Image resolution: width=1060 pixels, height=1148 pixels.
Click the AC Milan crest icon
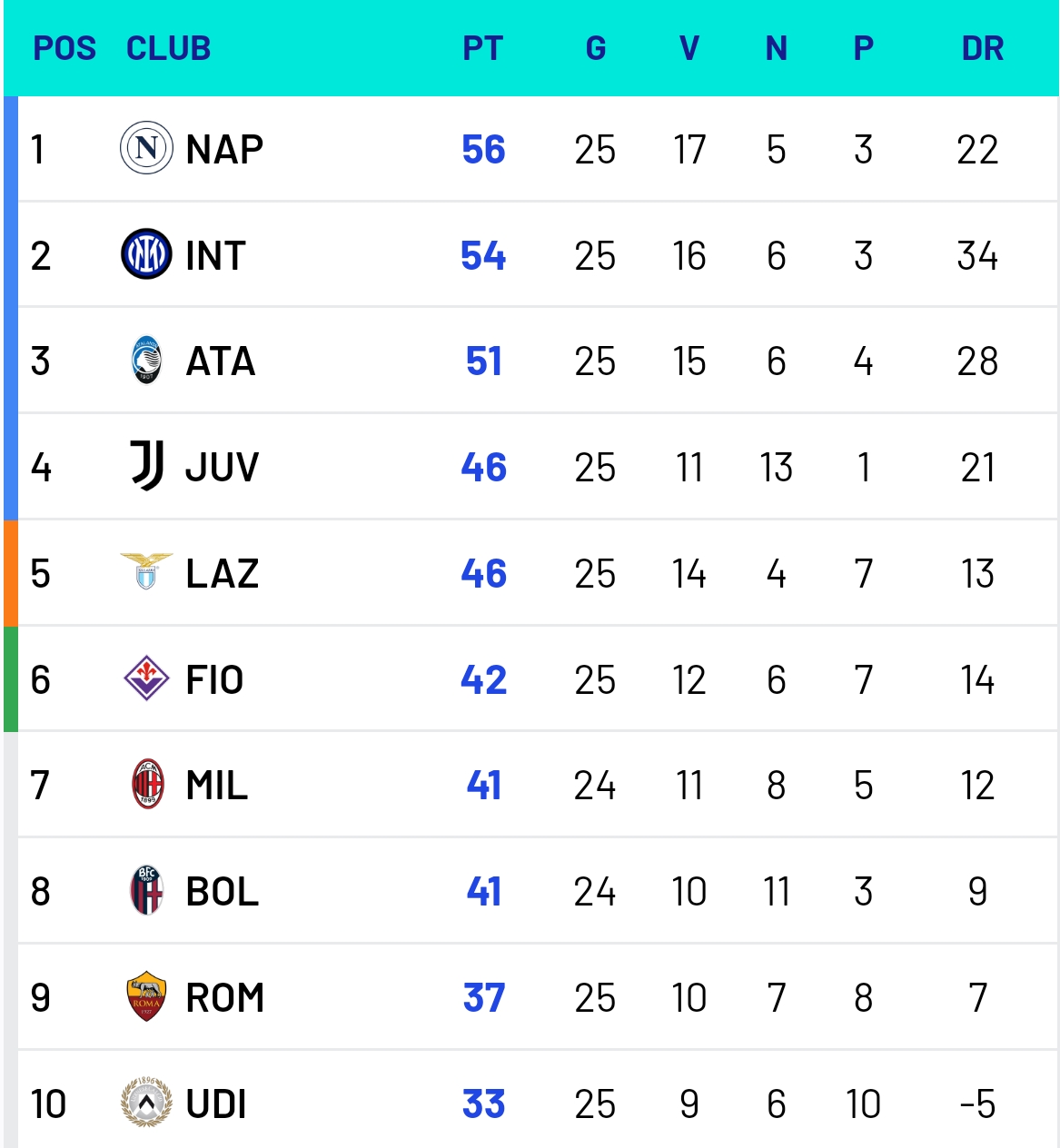[147, 785]
